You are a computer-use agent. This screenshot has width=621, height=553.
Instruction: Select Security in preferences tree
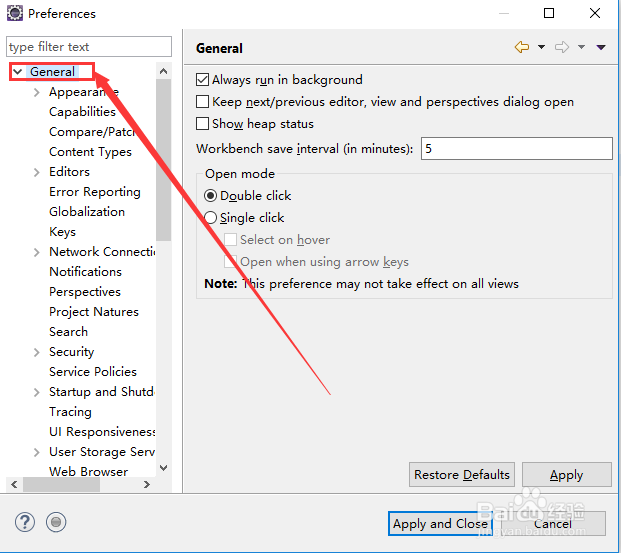[x=71, y=352]
